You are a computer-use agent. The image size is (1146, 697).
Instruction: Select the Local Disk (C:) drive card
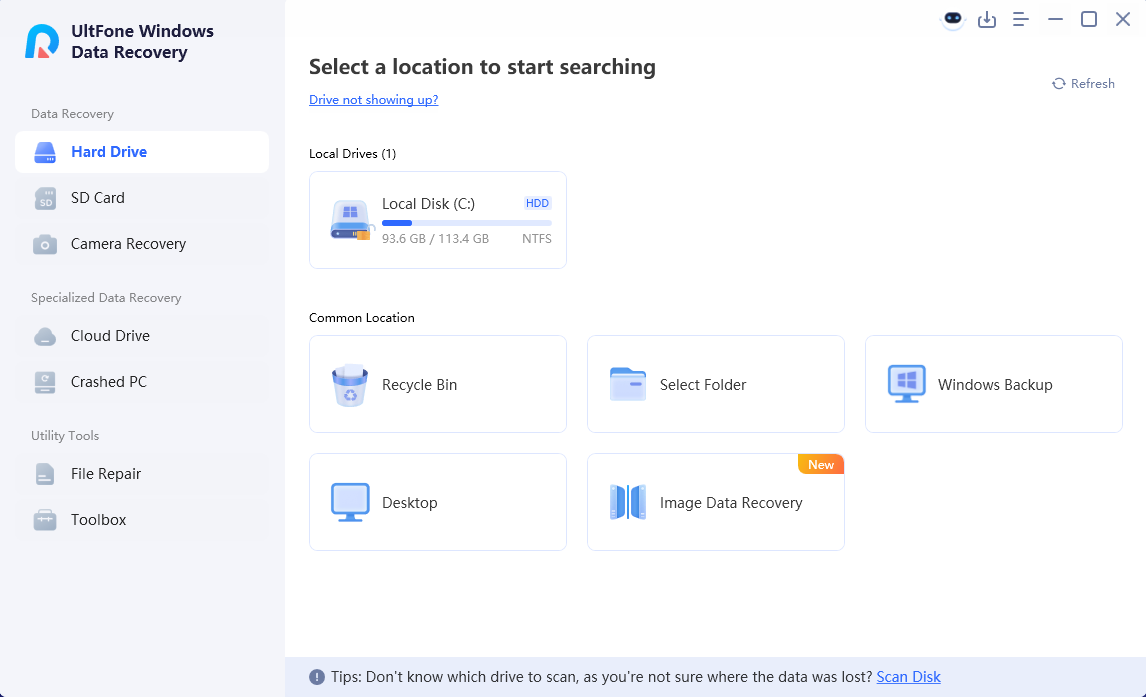[x=438, y=220]
